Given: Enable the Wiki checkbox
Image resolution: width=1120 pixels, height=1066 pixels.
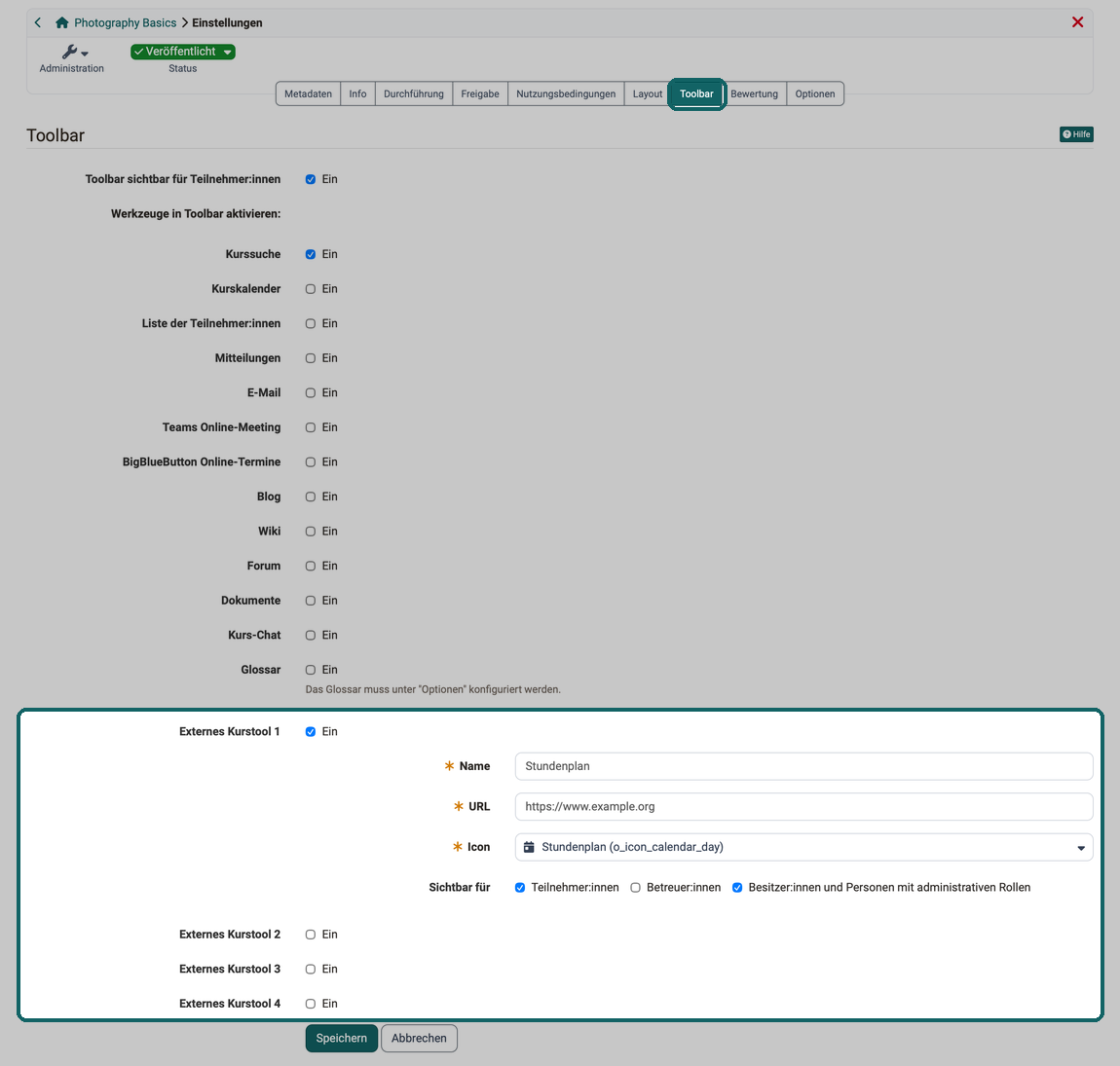Looking at the screenshot, I should (x=310, y=532).
